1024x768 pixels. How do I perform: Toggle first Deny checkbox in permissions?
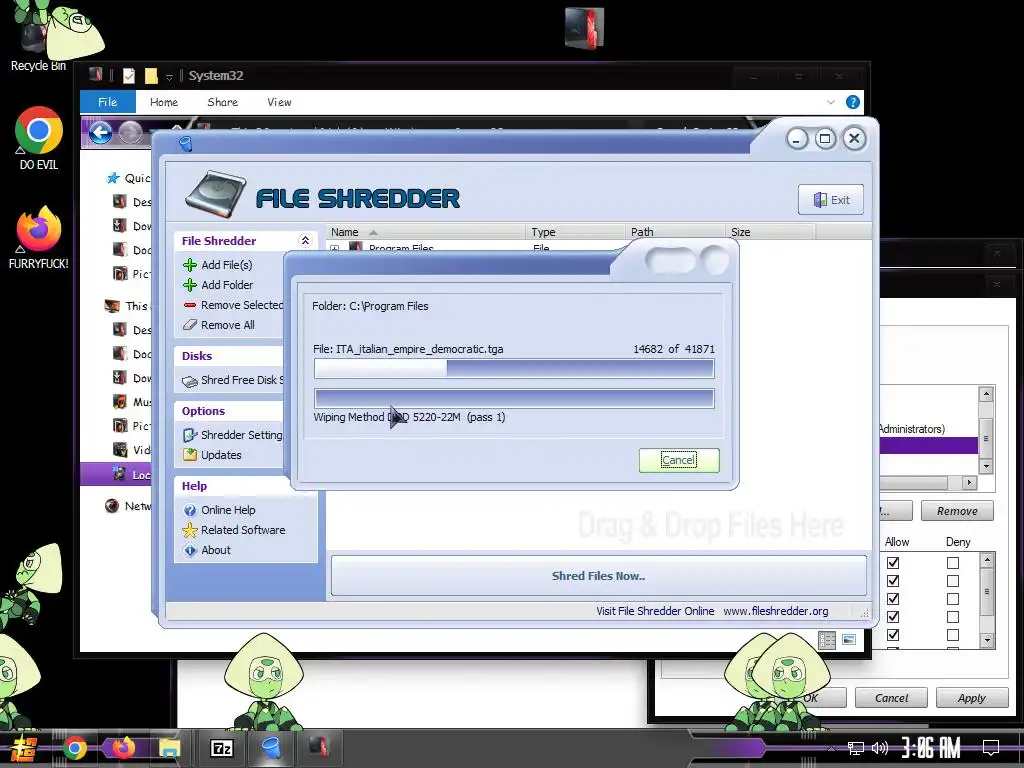pos(953,562)
